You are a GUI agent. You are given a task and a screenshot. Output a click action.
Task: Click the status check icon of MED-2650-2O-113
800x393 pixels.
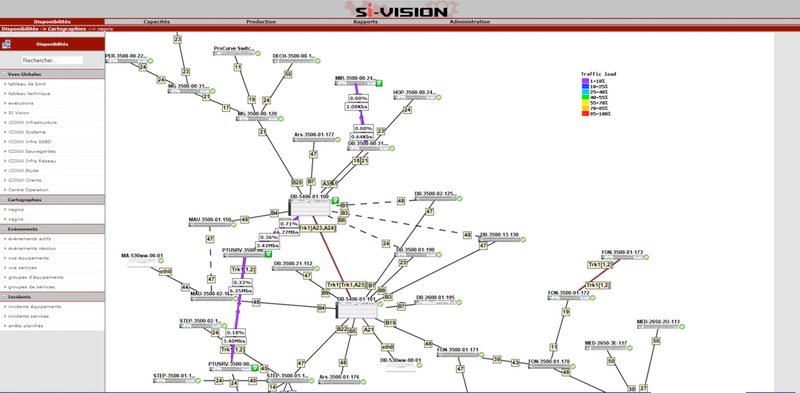pos(682,327)
